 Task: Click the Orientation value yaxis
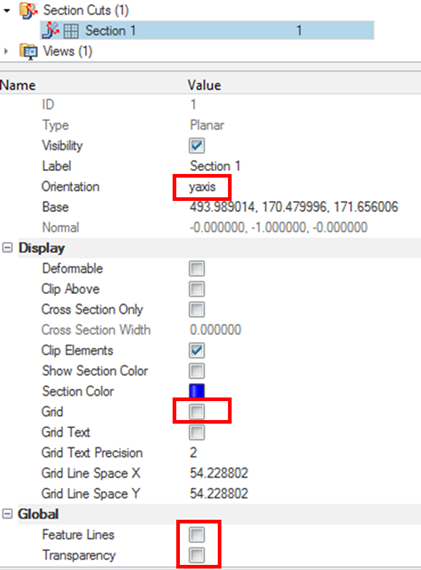click(x=202, y=187)
